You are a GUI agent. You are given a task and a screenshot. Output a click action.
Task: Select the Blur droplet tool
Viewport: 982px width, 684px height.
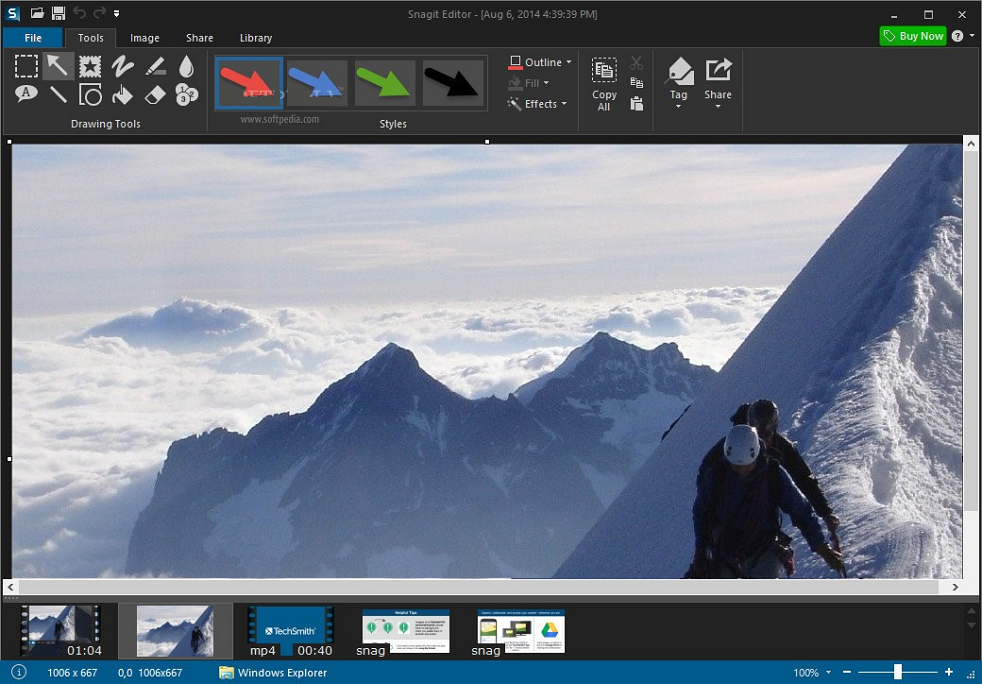(187, 66)
